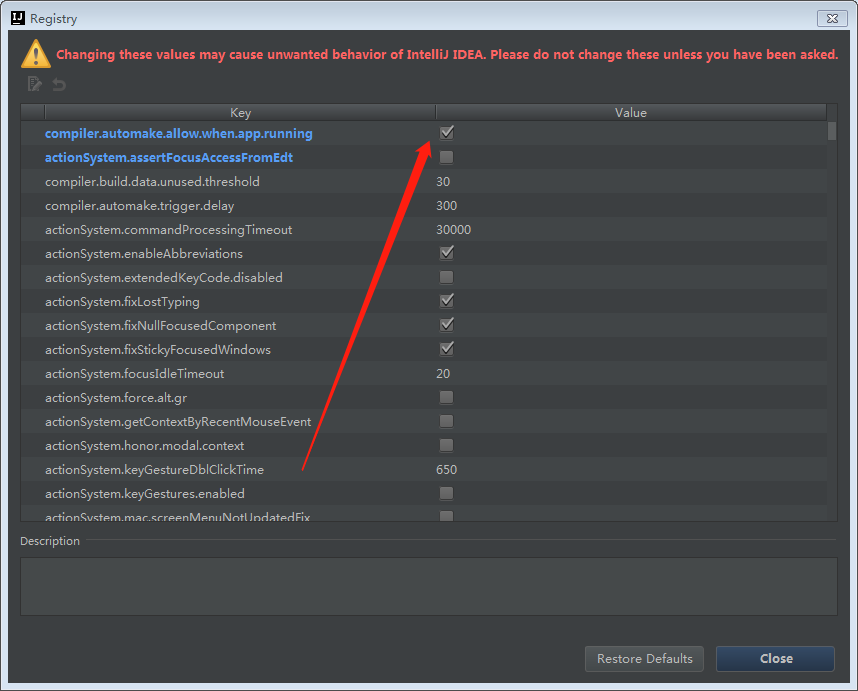Select actionSystem.keyGestures.enabled key
858x691 pixels.
click(144, 494)
